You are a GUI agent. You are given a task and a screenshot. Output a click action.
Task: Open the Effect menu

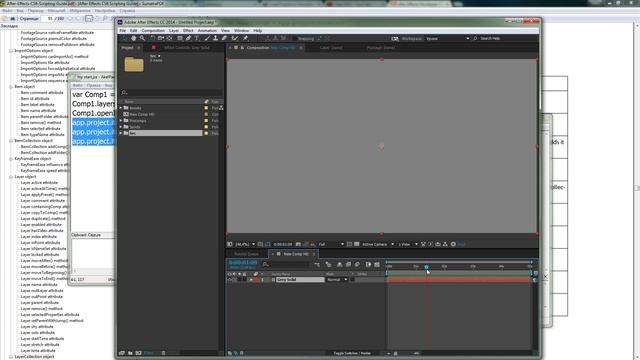coord(188,31)
